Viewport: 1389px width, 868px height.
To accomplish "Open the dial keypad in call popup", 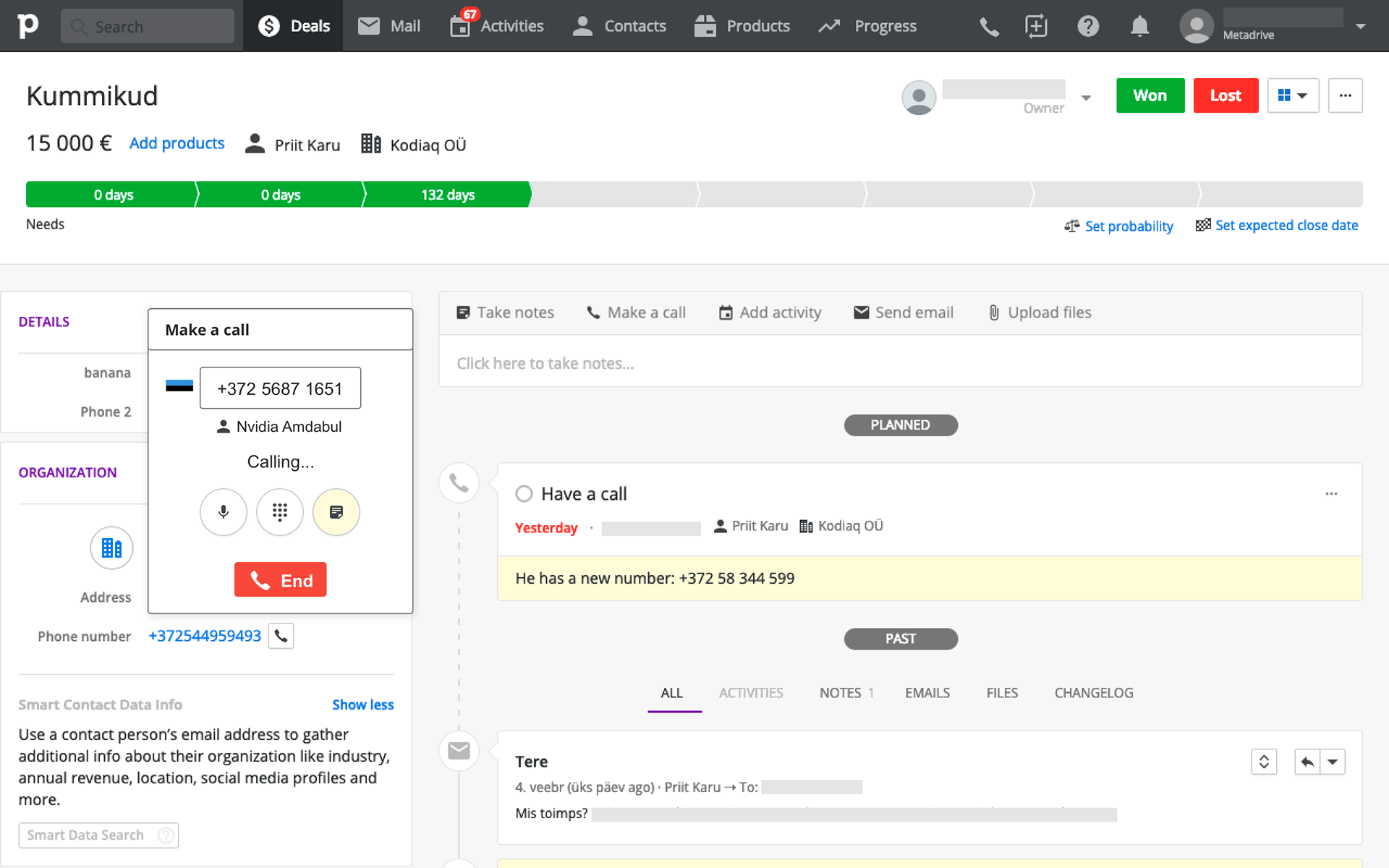I will coord(279,512).
